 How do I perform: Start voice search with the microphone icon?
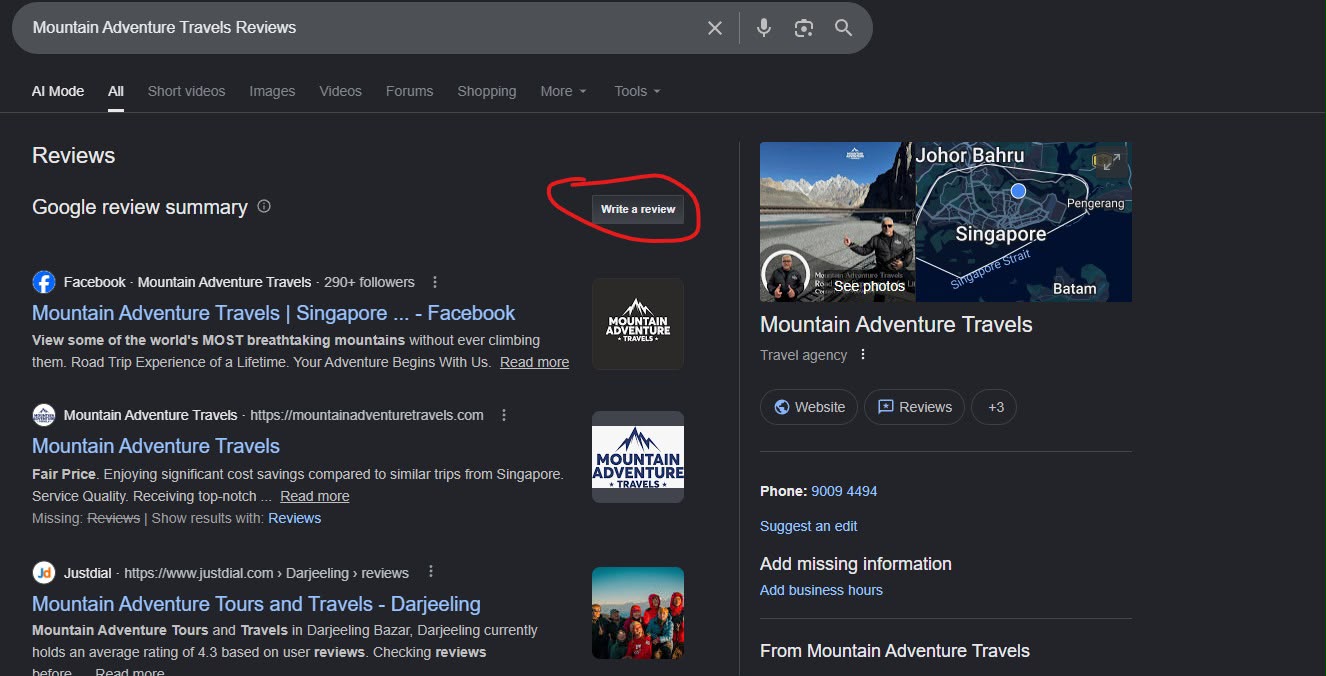click(764, 28)
